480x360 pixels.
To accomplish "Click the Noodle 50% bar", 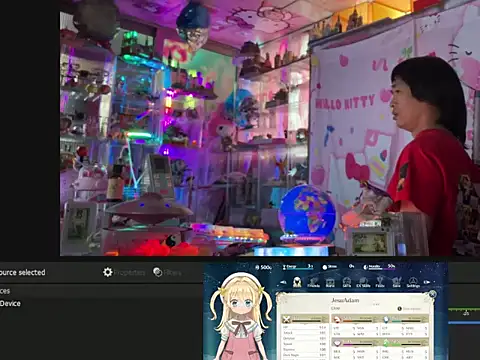I will (379, 267).
